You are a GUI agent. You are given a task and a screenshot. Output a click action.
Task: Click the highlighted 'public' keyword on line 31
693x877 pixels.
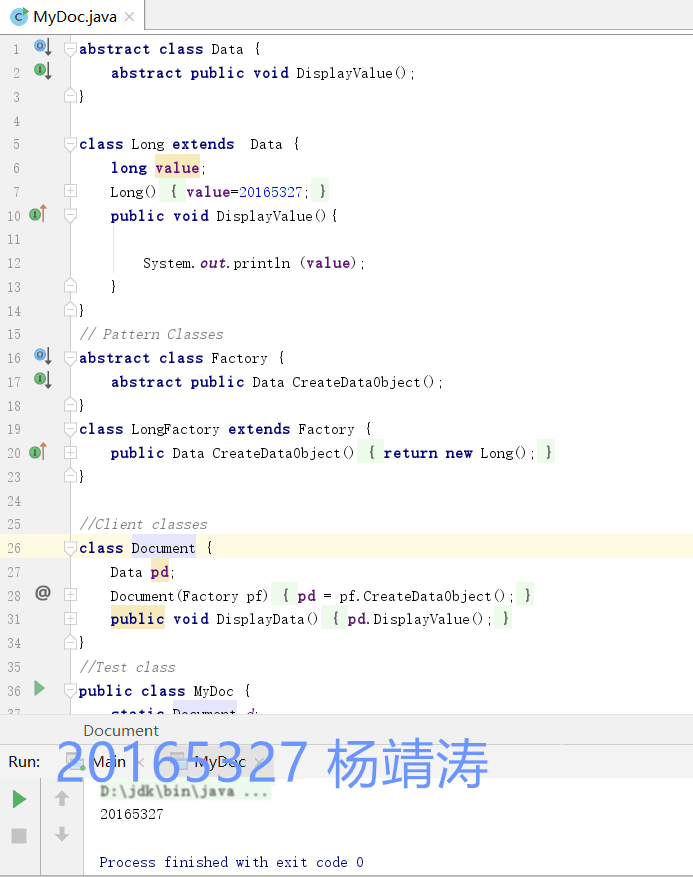(x=138, y=619)
